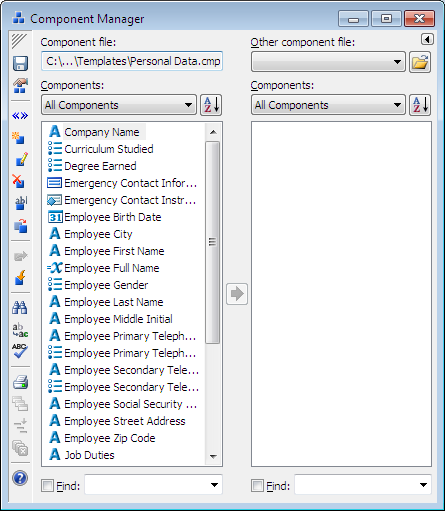445x511 pixels.
Task: Open the right Find field dropdown arrow
Action: [423, 485]
